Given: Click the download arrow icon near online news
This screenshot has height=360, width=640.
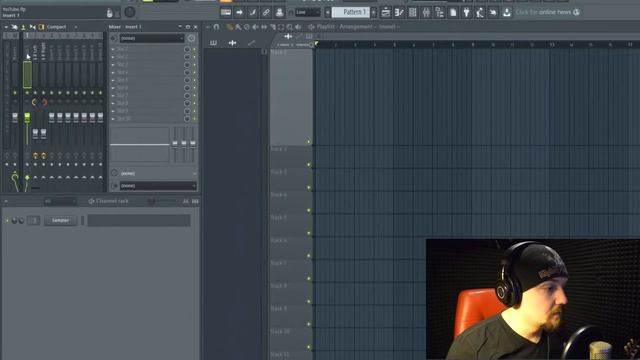Looking at the screenshot, I should tap(507, 12).
